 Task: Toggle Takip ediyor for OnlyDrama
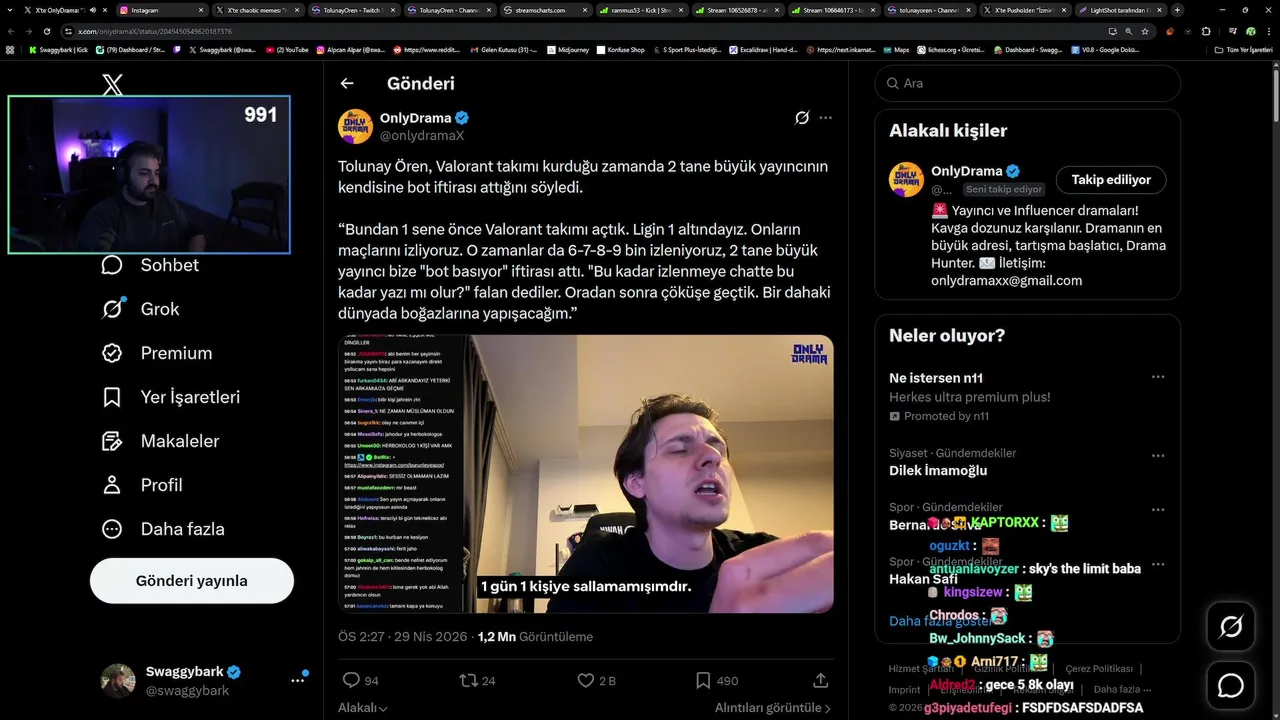(x=1111, y=180)
